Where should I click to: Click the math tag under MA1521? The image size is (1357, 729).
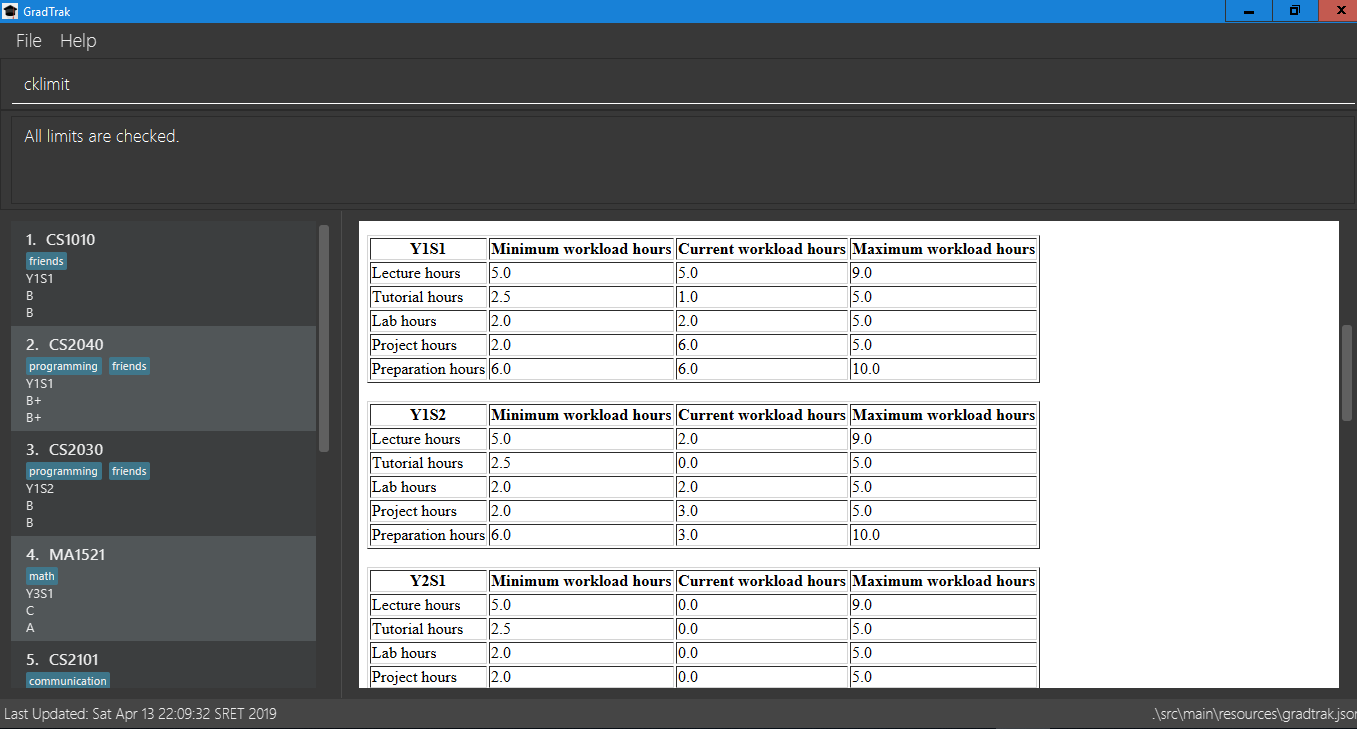coord(42,576)
